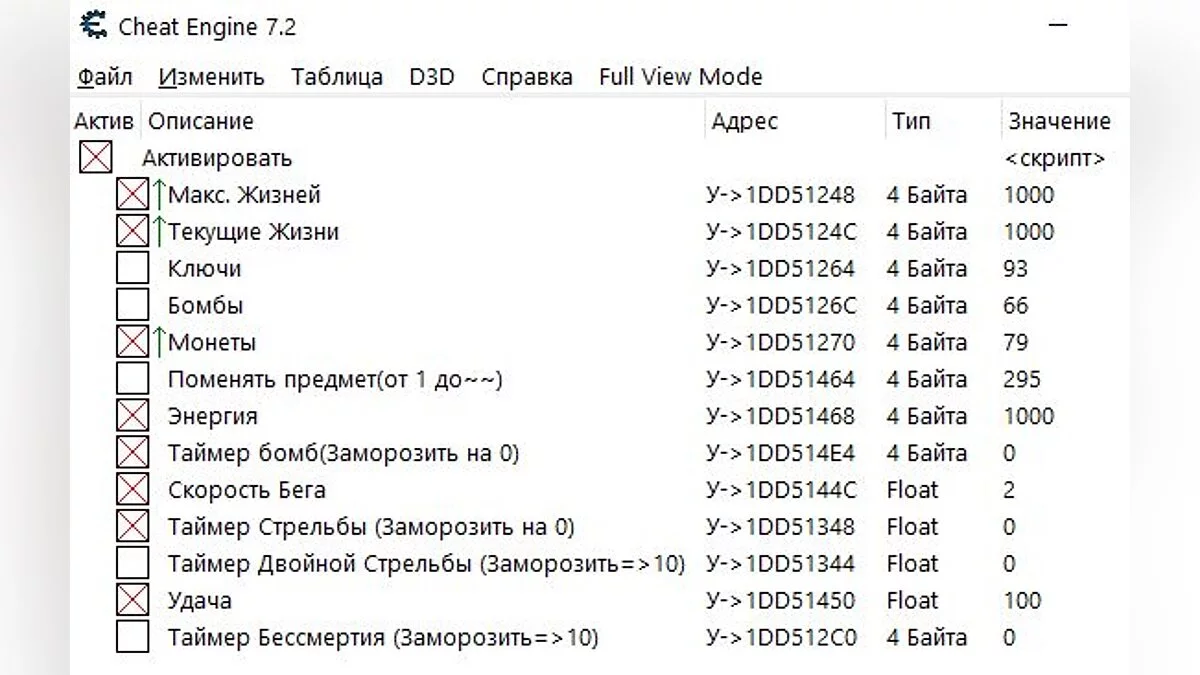Enable the Бомбы freeze checkbox

[132, 305]
